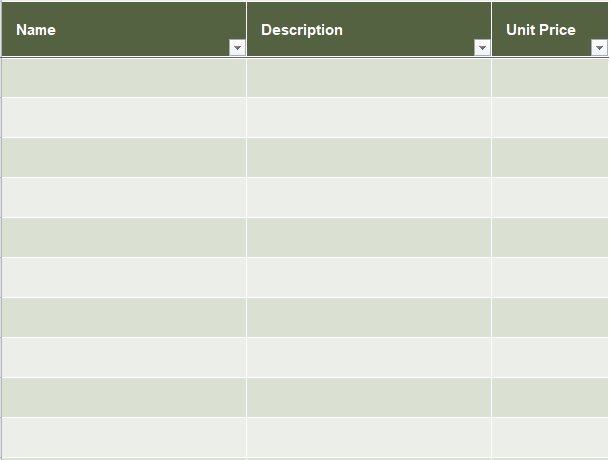The image size is (610, 460).
Task: Select the fifth row Description cell
Action: tap(369, 237)
